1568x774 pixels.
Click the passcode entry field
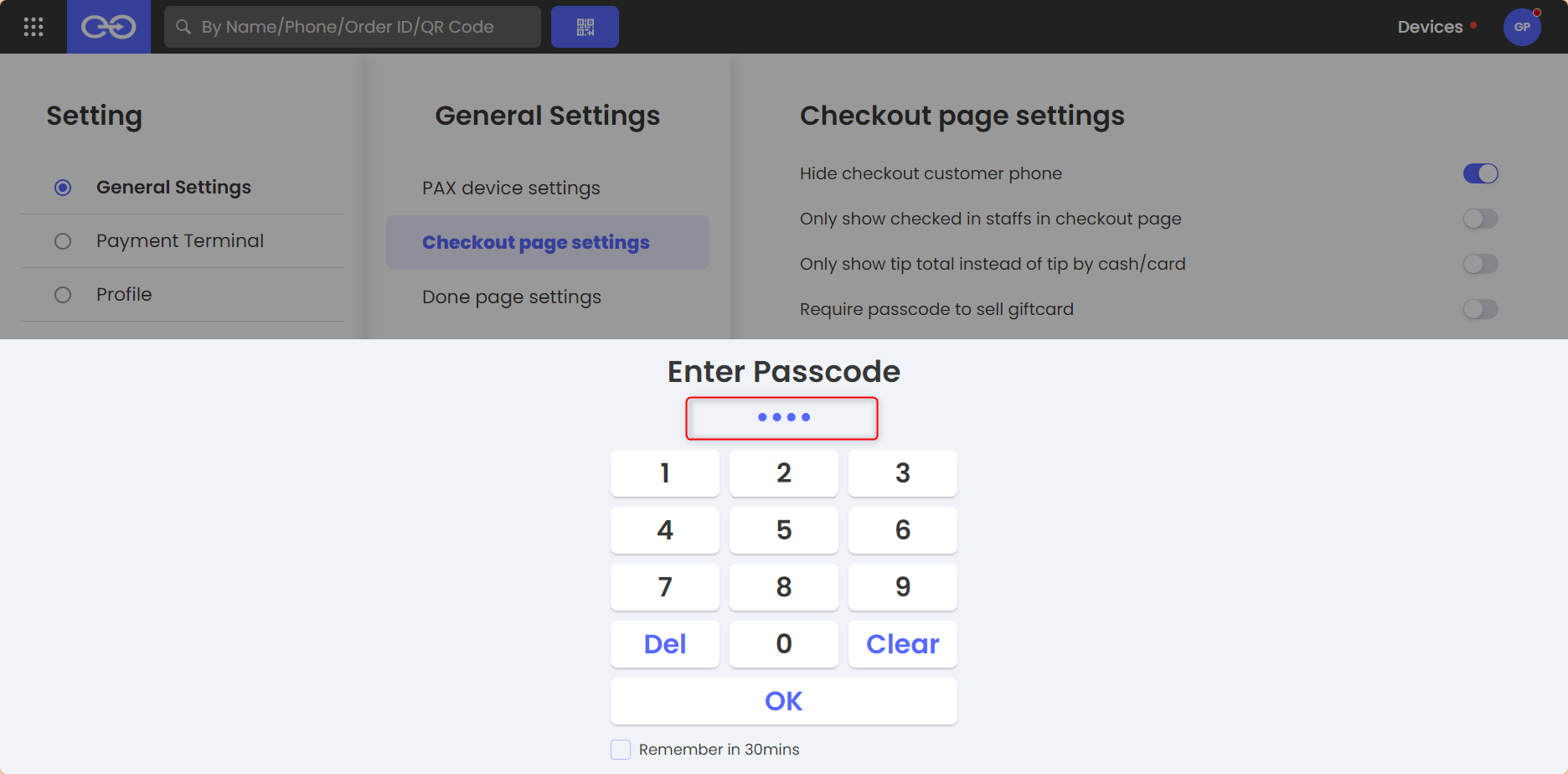[782, 418]
